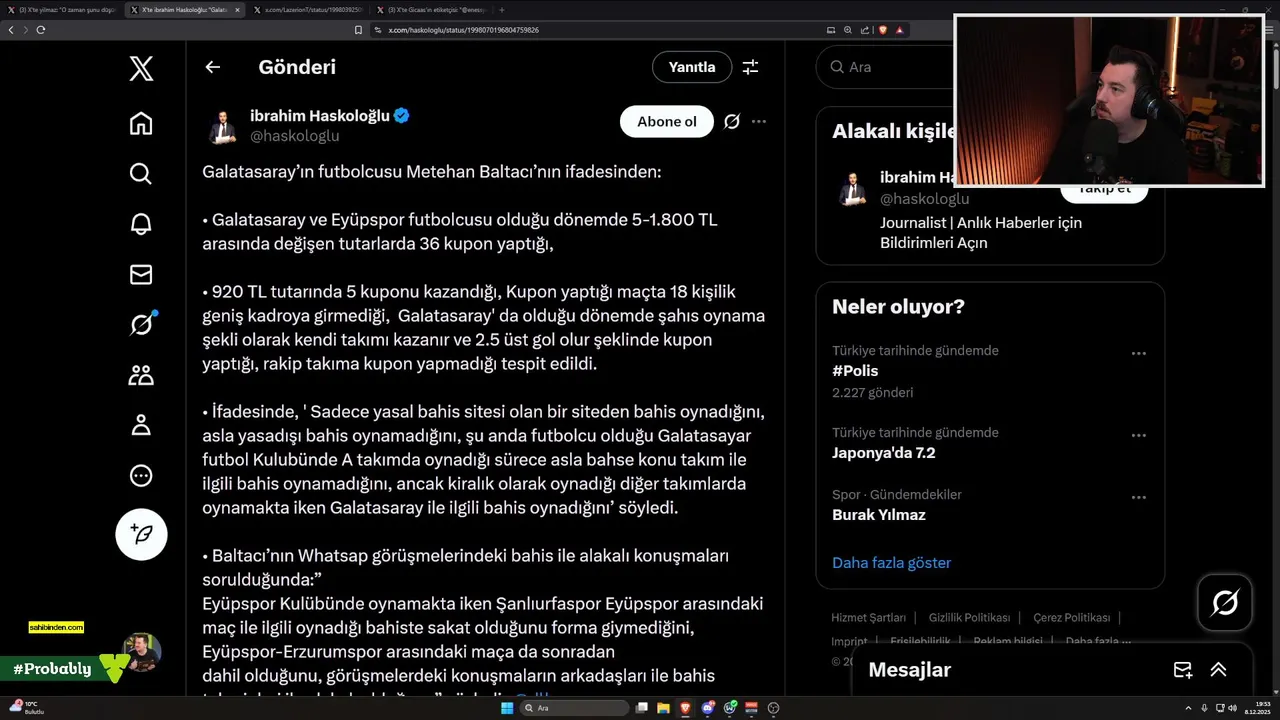The image size is (1280, 720).
Task: Click the @haskologlu handle under the post author
Action: 295,136
